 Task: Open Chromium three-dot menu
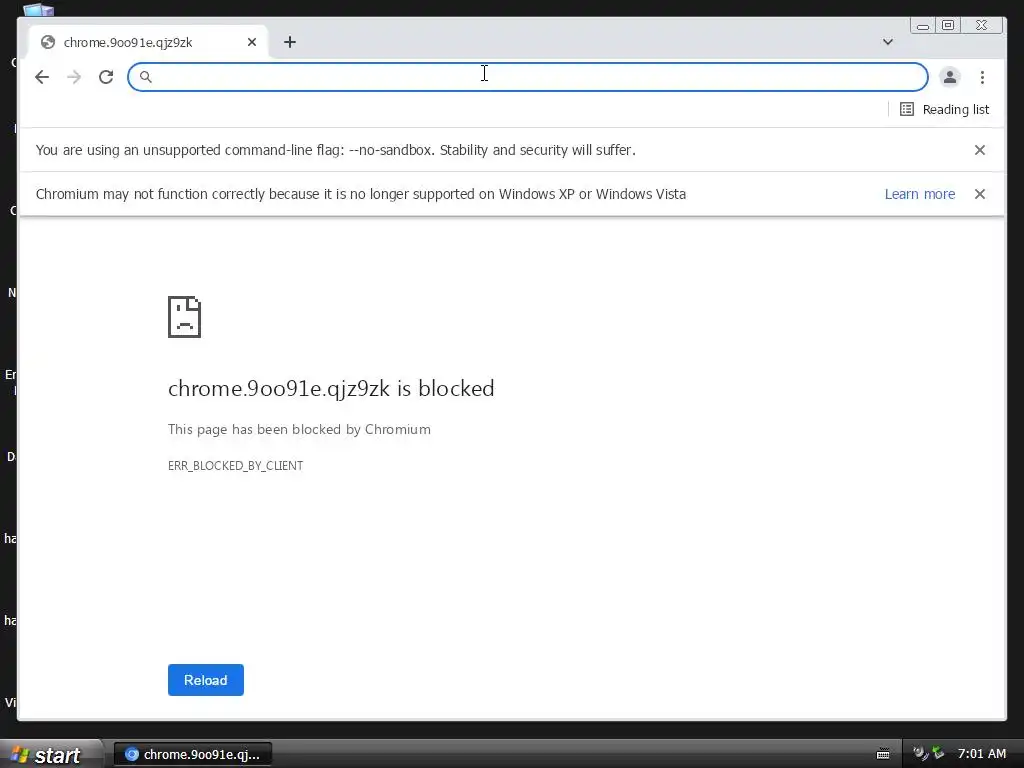coord(982,77)
